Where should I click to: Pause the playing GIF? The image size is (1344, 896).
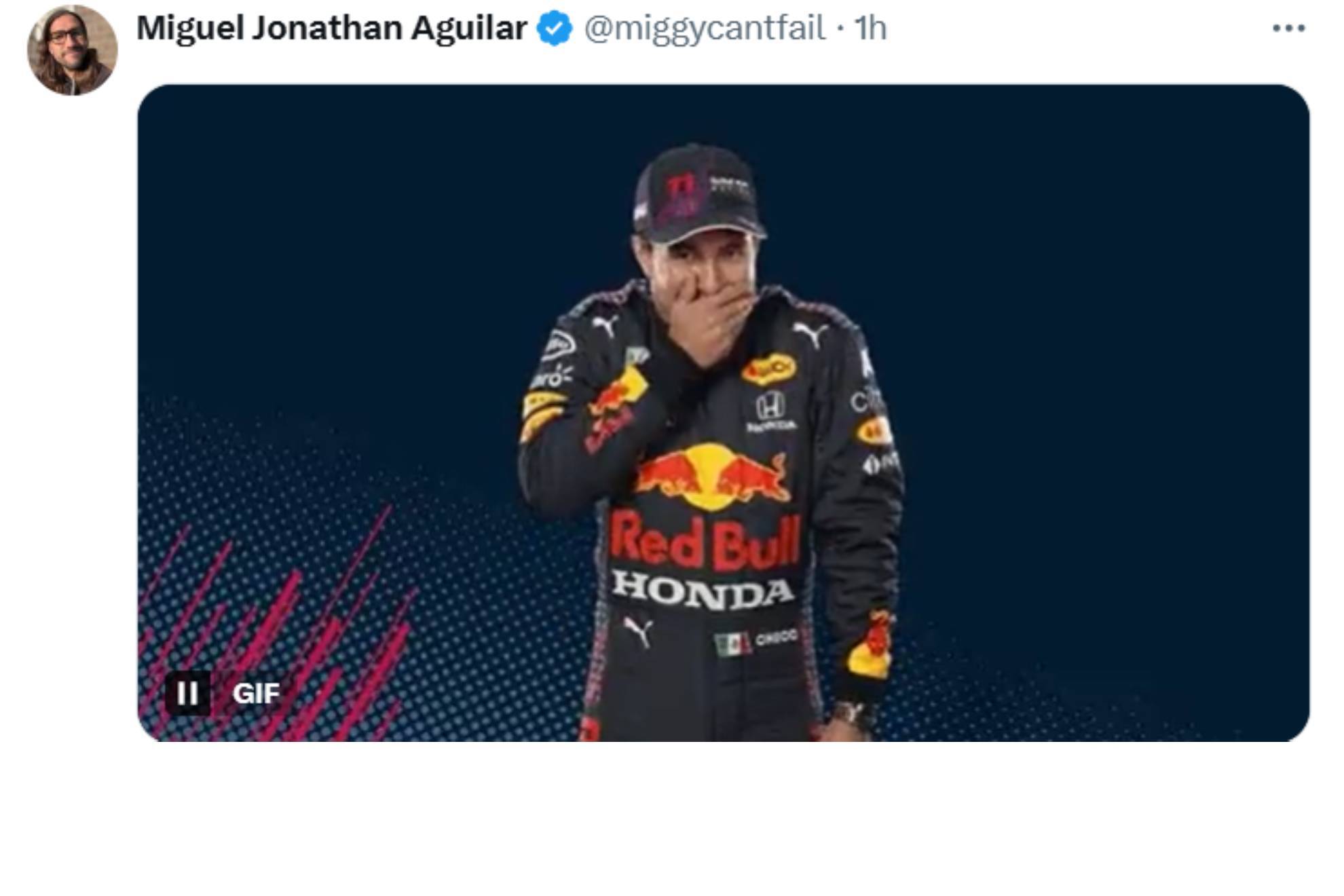pos(187,693)
